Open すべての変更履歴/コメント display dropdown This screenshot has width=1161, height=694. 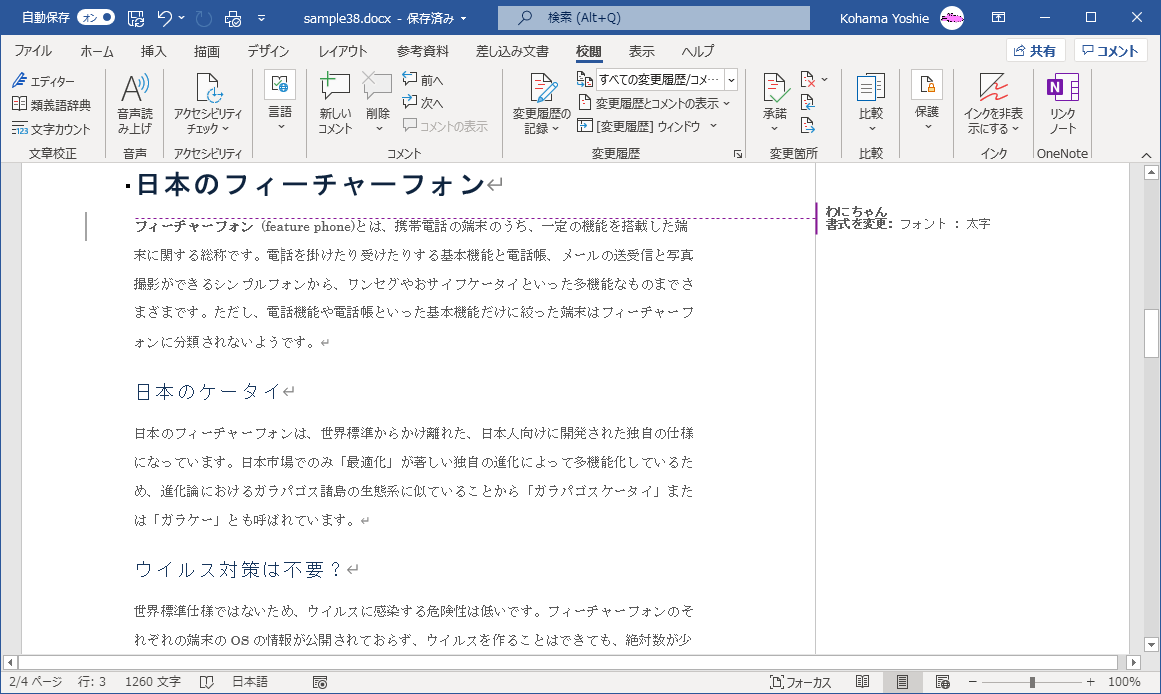[731, 80]
